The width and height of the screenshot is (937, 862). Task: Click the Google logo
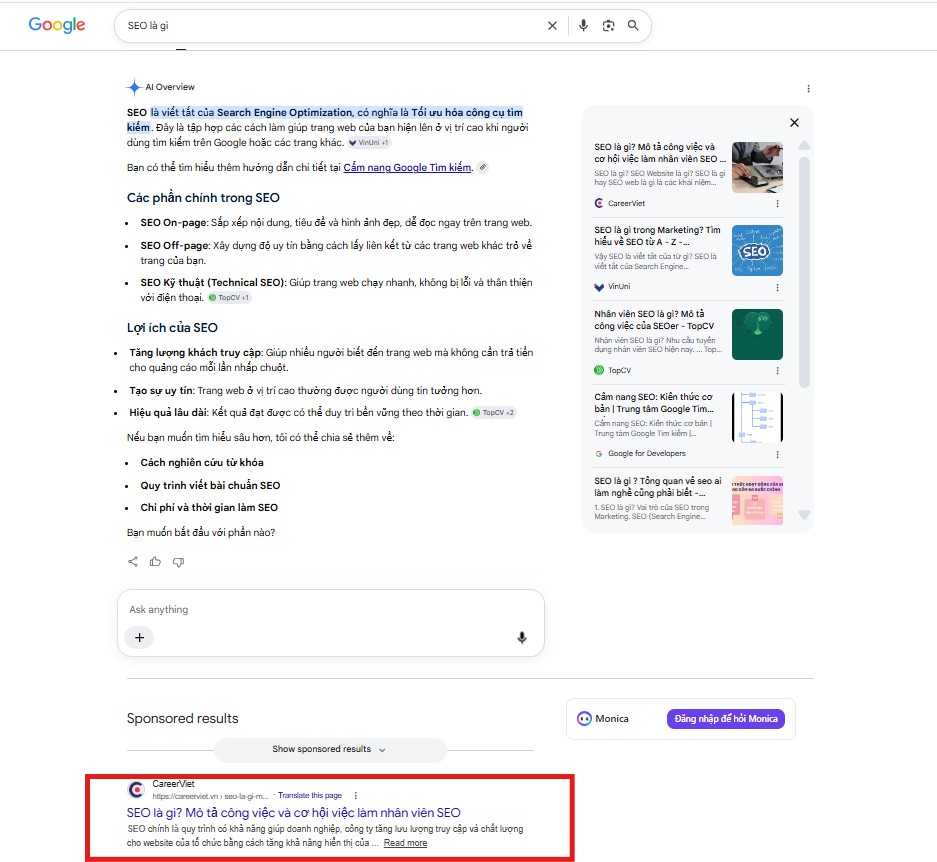57,25
